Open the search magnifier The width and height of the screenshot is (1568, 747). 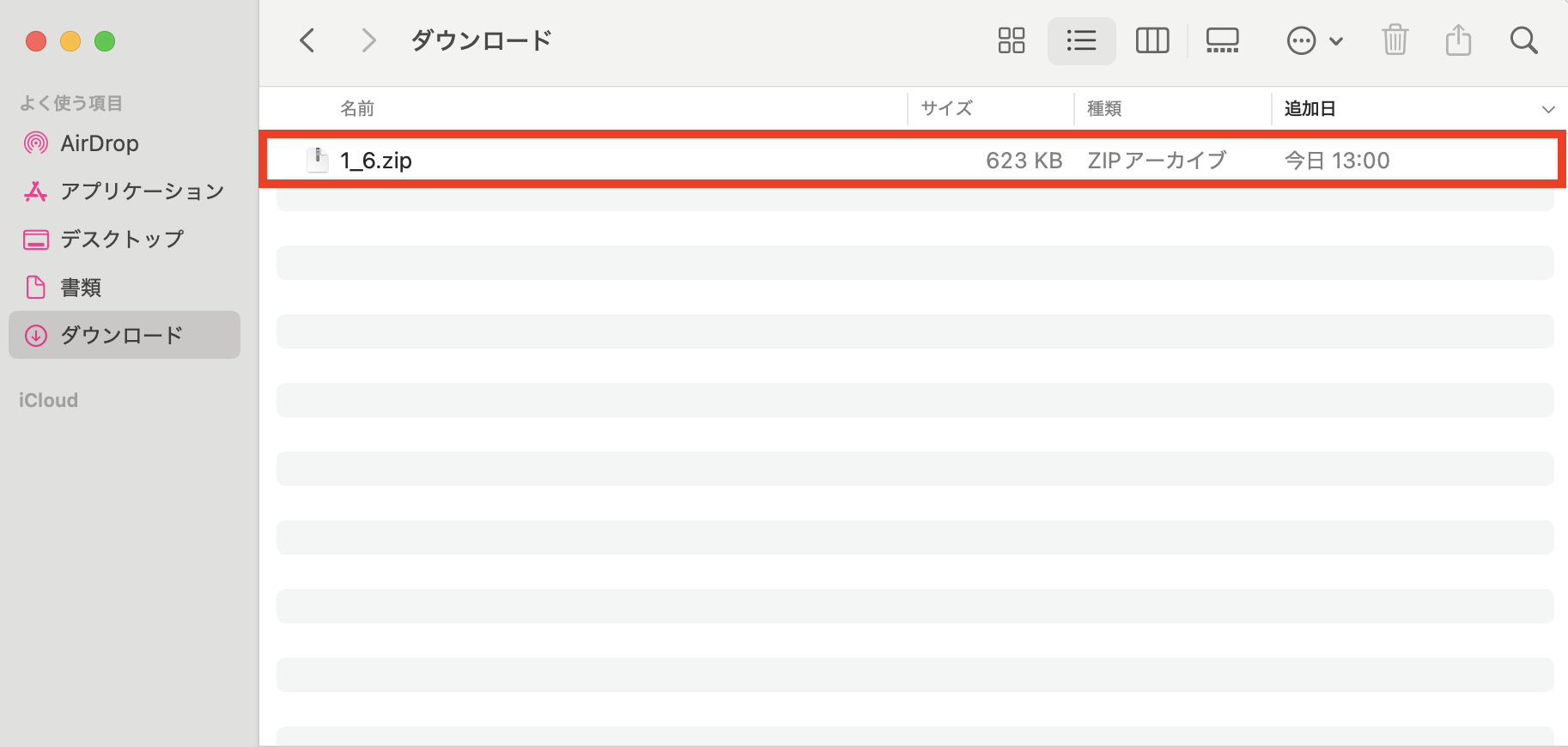pyautogui.click(x=1523, y=40)
